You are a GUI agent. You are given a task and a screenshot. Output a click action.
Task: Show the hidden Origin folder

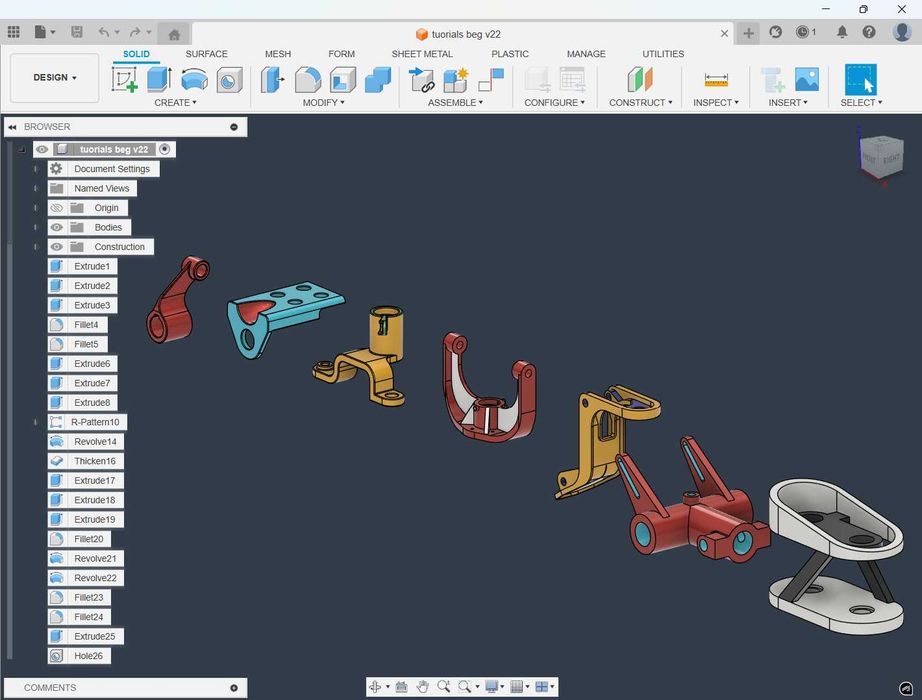pyautogui.click(x=56, y=208)
